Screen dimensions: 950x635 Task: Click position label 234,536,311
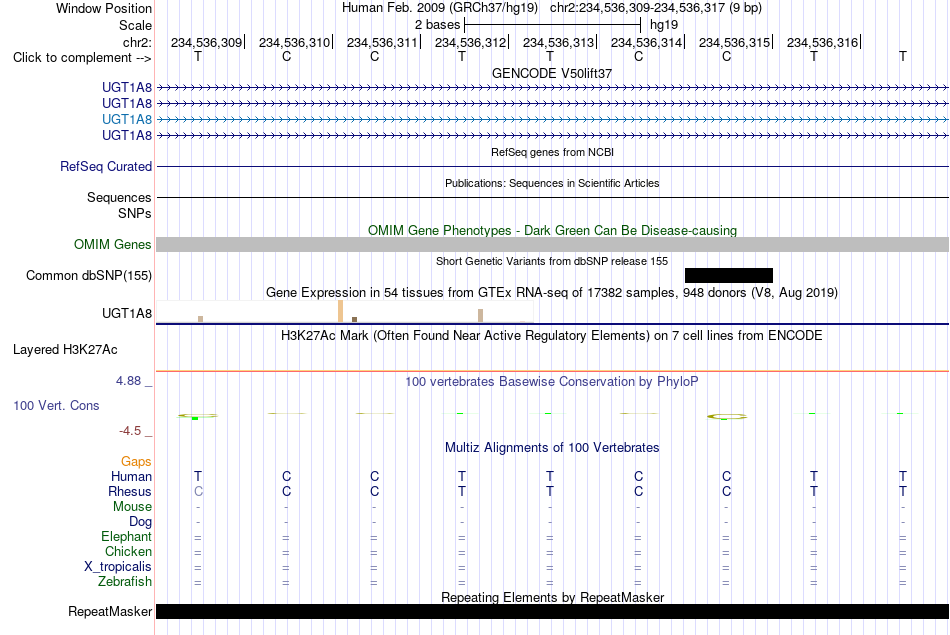click(382, 42)
